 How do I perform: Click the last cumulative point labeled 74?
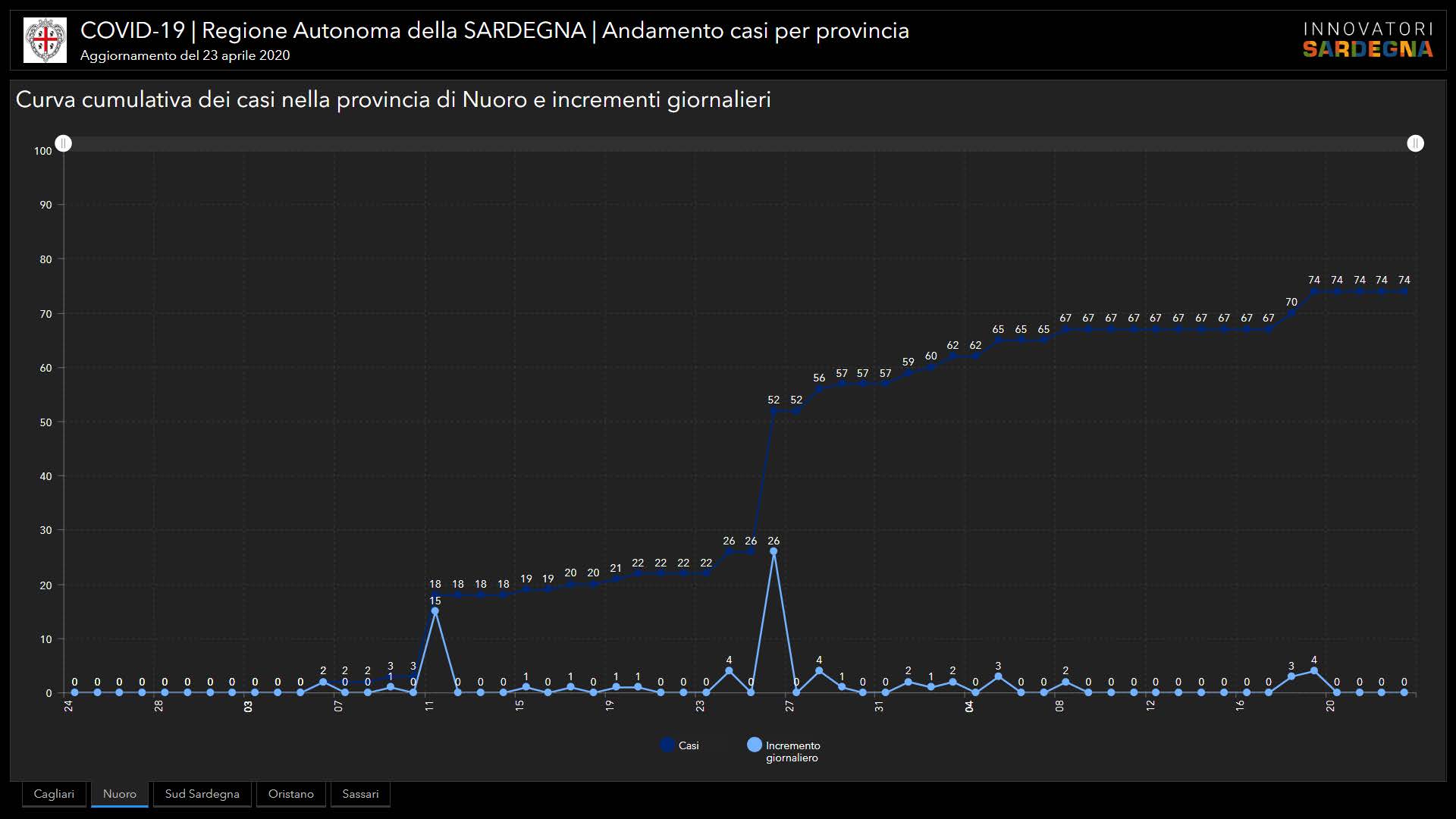[1404, 291]
